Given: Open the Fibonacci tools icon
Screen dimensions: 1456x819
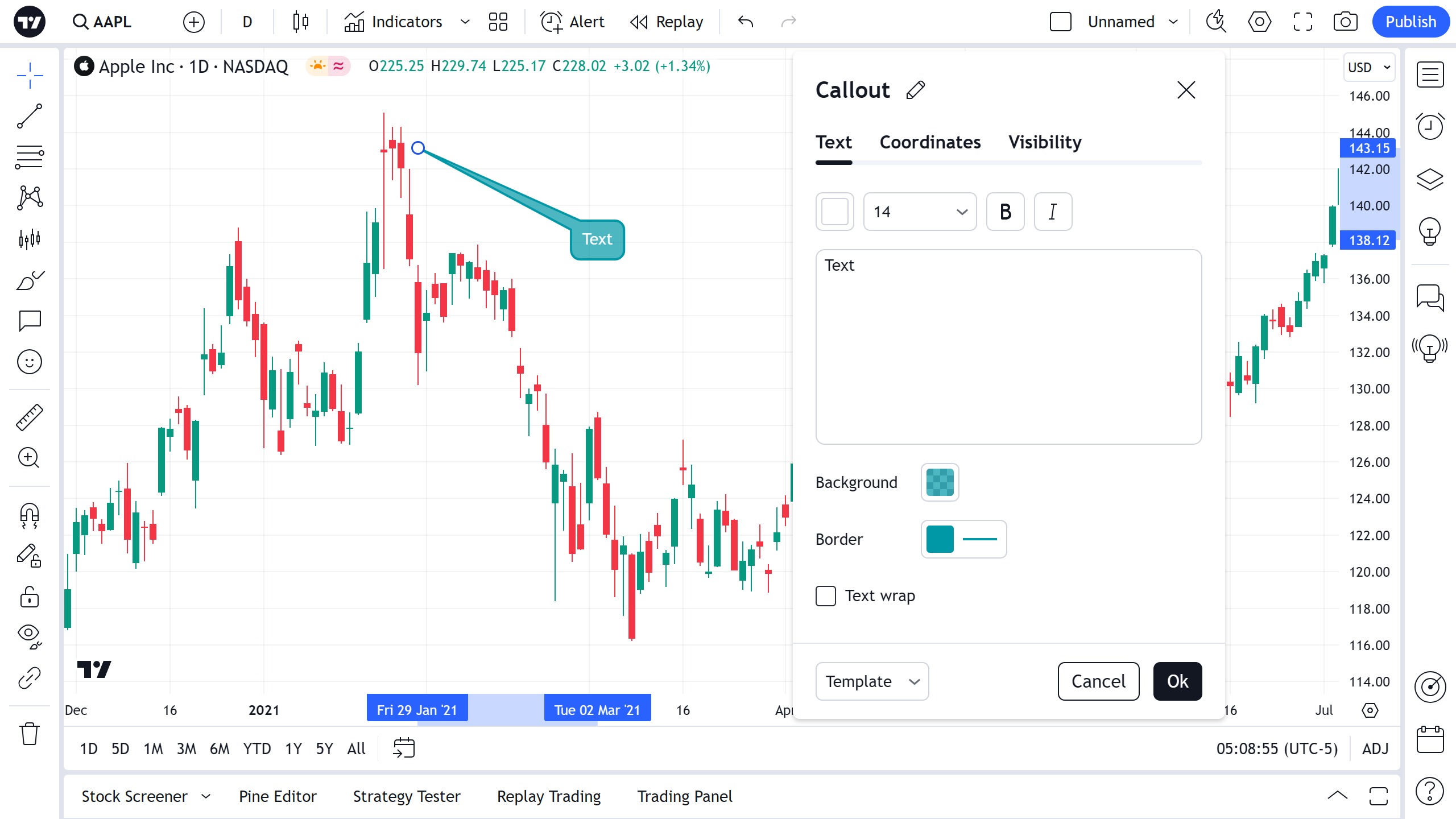Looking at the screenshot, I should point(30,157).
